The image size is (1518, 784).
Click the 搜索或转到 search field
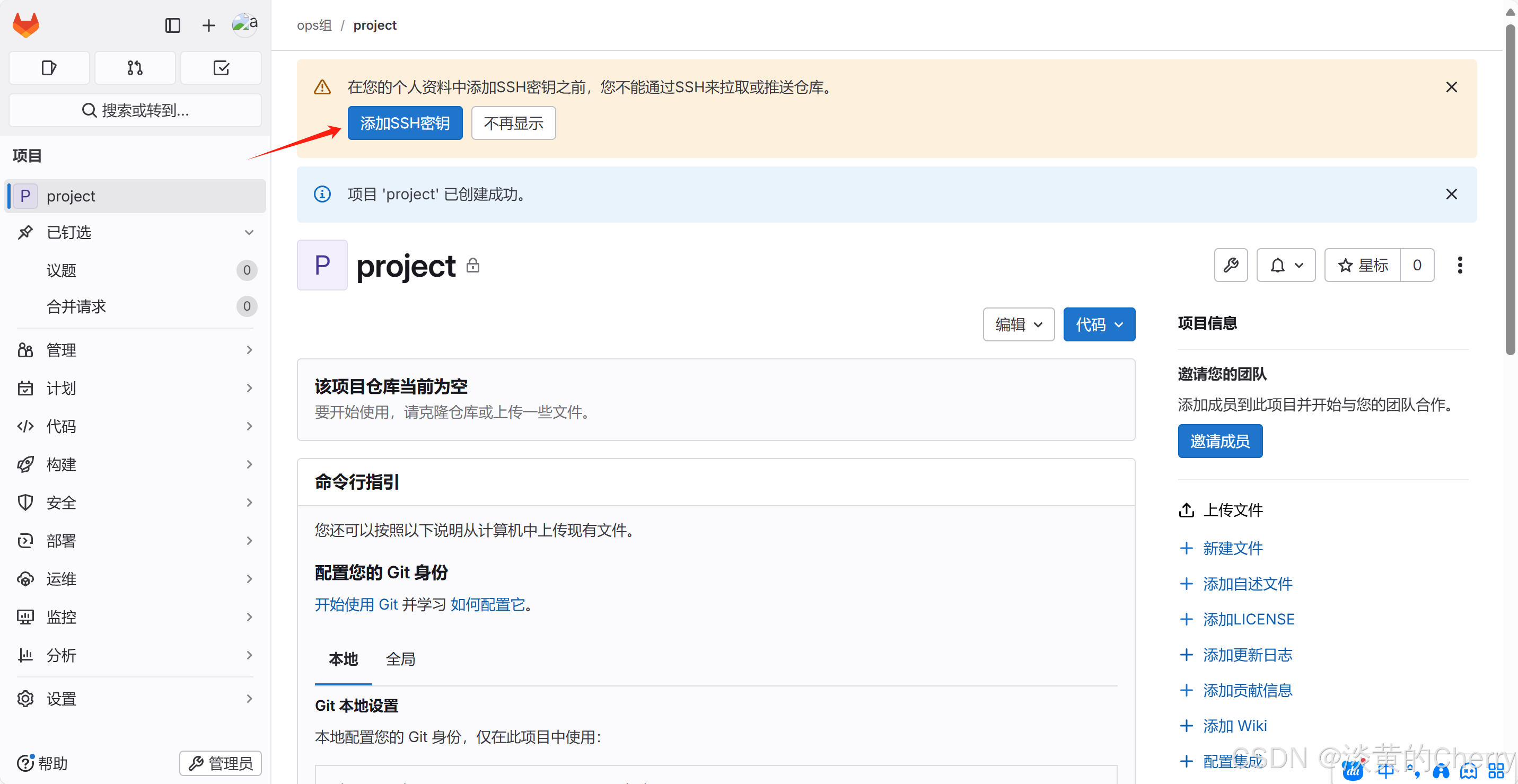pyautogui.click(x=135, y=110)
